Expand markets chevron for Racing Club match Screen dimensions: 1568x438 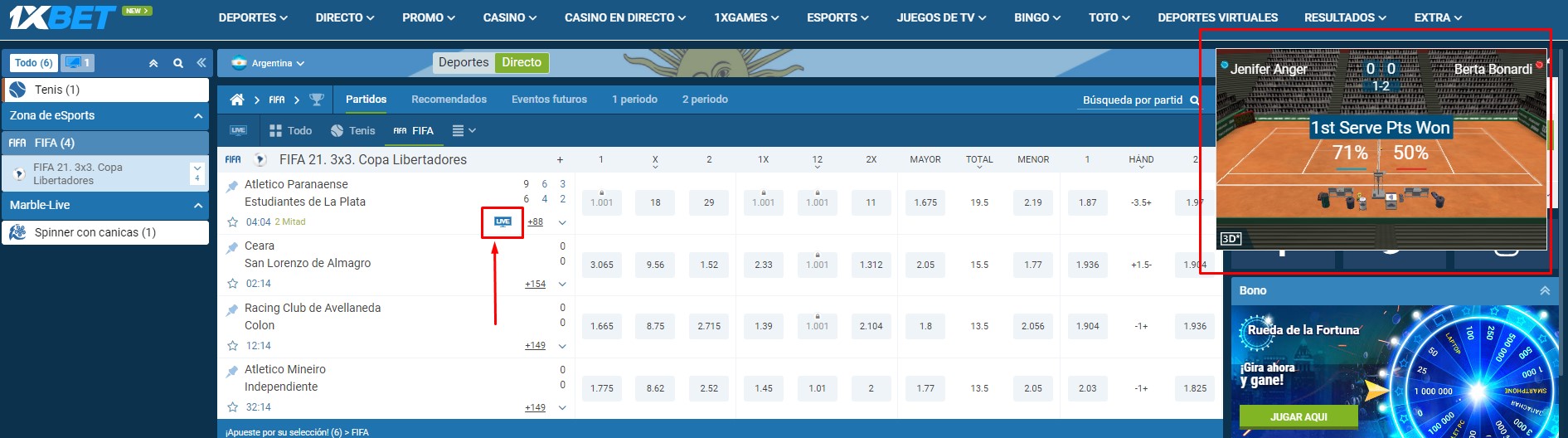[562, 346]
